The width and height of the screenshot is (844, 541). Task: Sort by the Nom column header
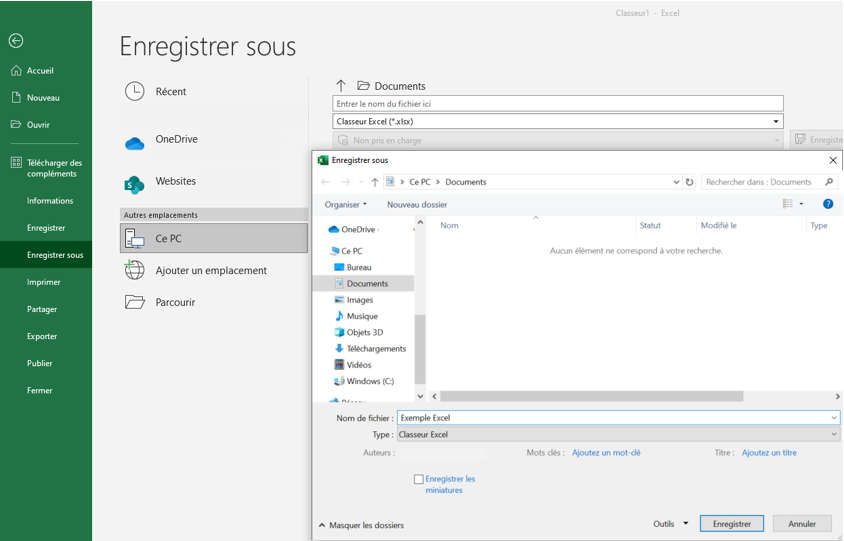tap(449, 225)
